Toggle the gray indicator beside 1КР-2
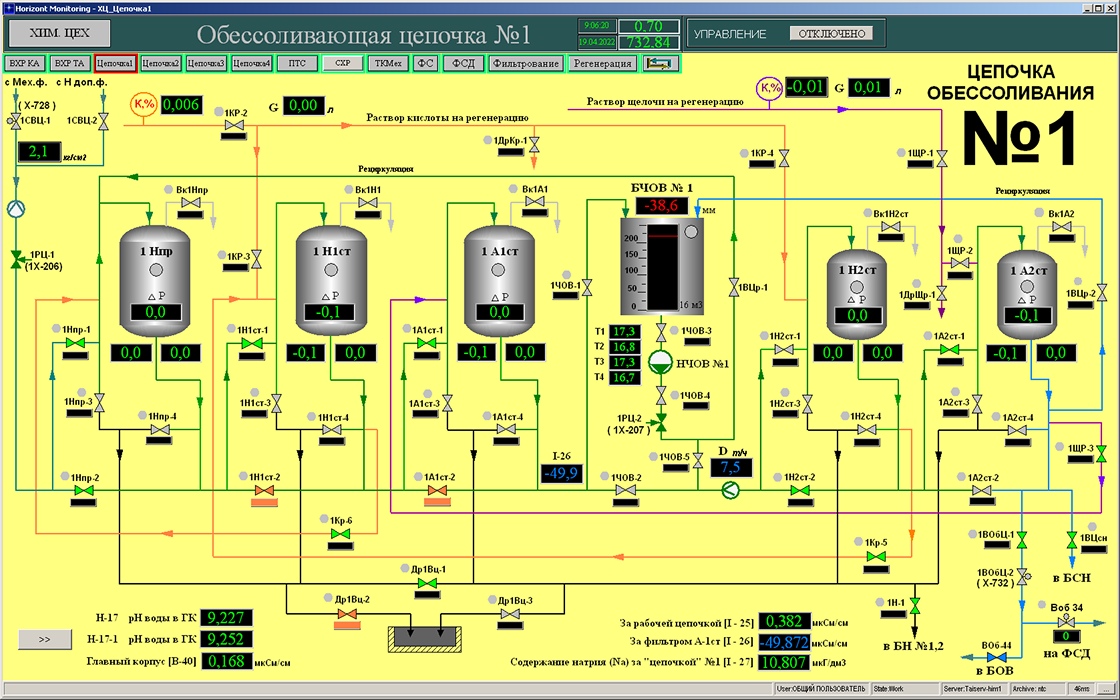Screen dimensions: 1120x700 (219, 112)
